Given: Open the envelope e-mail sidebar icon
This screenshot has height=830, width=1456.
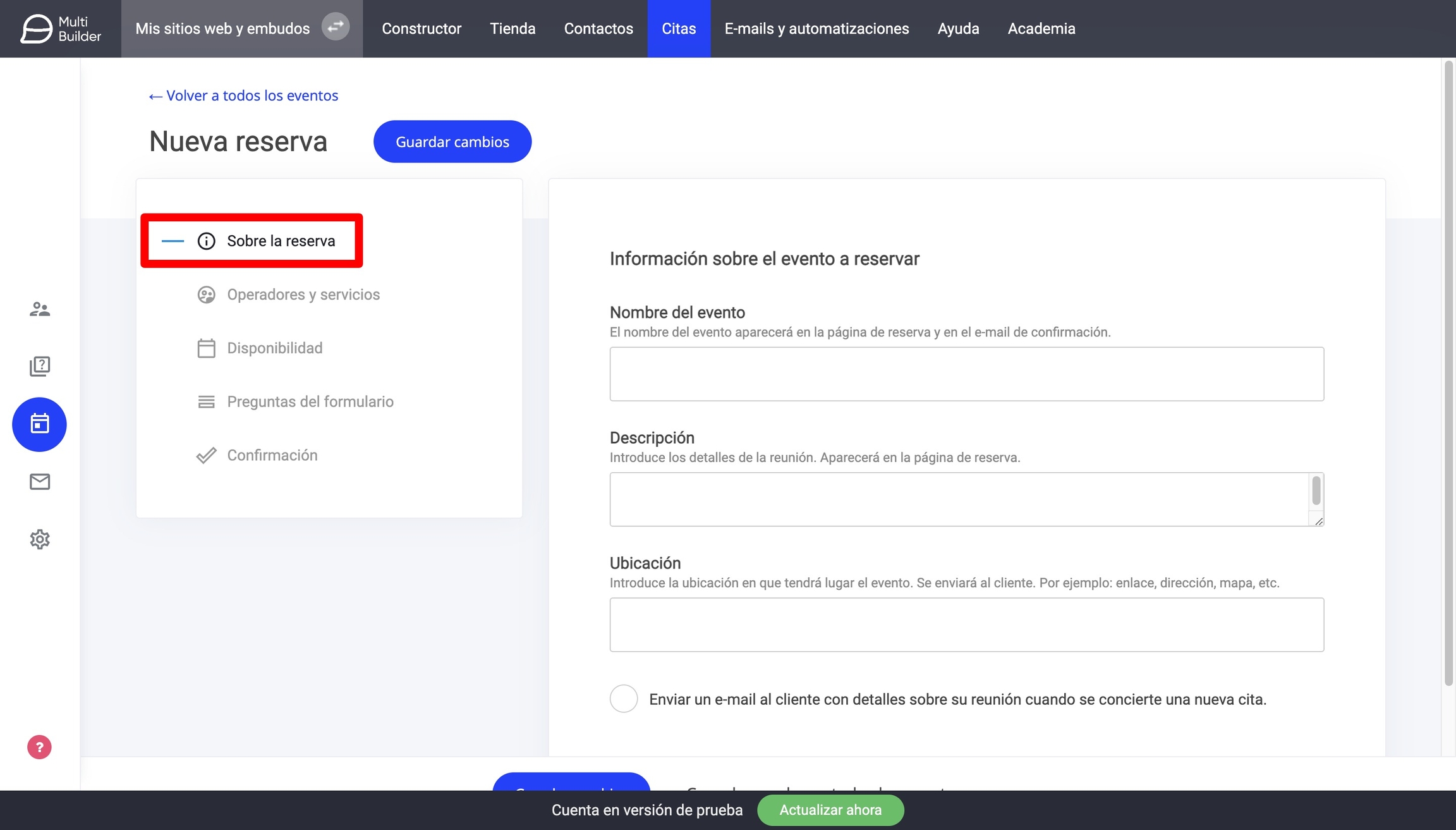Looking at the screenshot, I should (39, 482).
